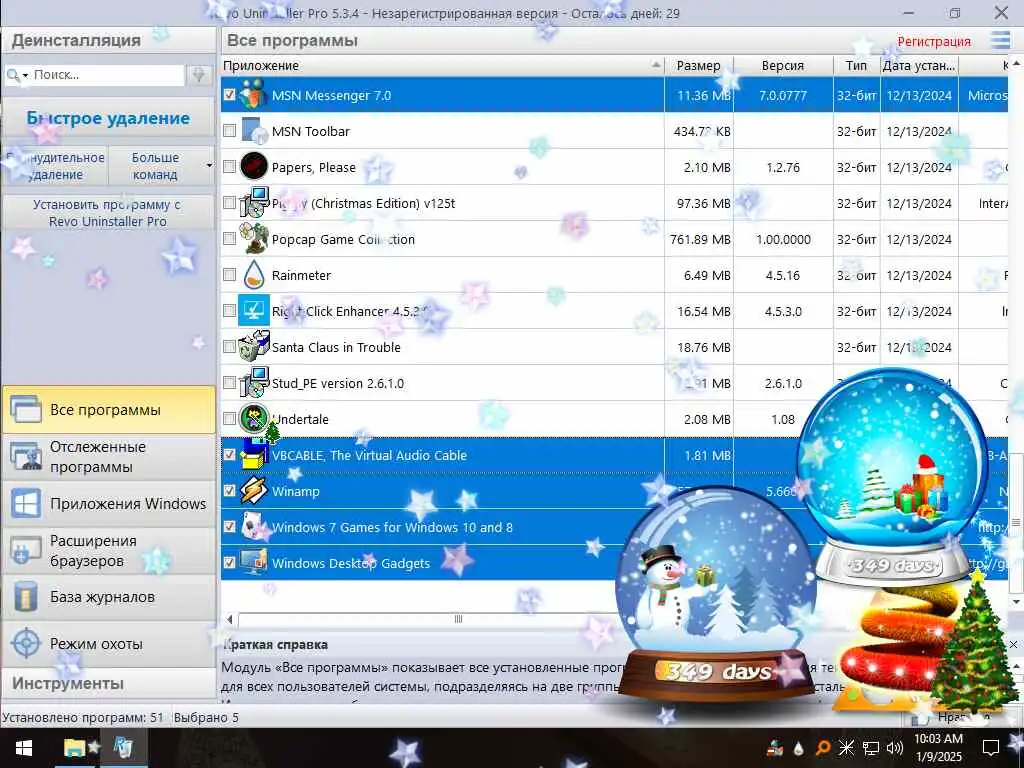The width and height of the screenshot is (1024, 768).
Task: Click the network tray icon
Action: point(871,748)
